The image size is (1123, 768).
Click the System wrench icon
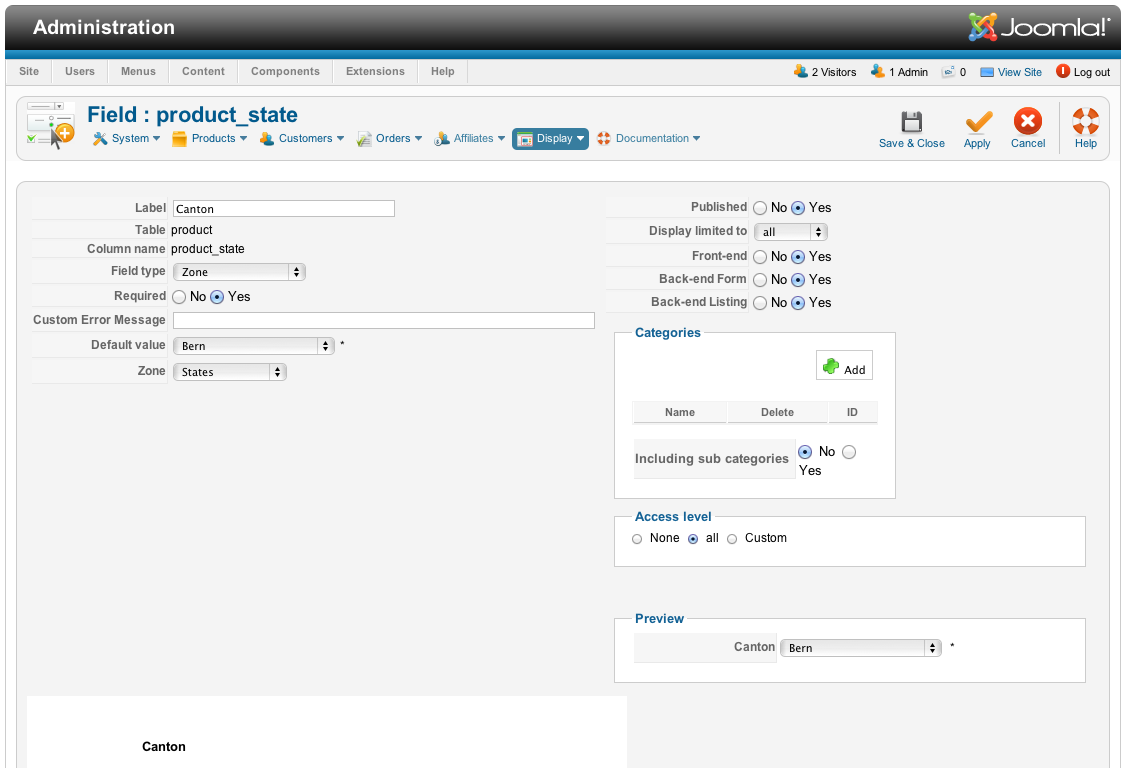pos(100,139)
